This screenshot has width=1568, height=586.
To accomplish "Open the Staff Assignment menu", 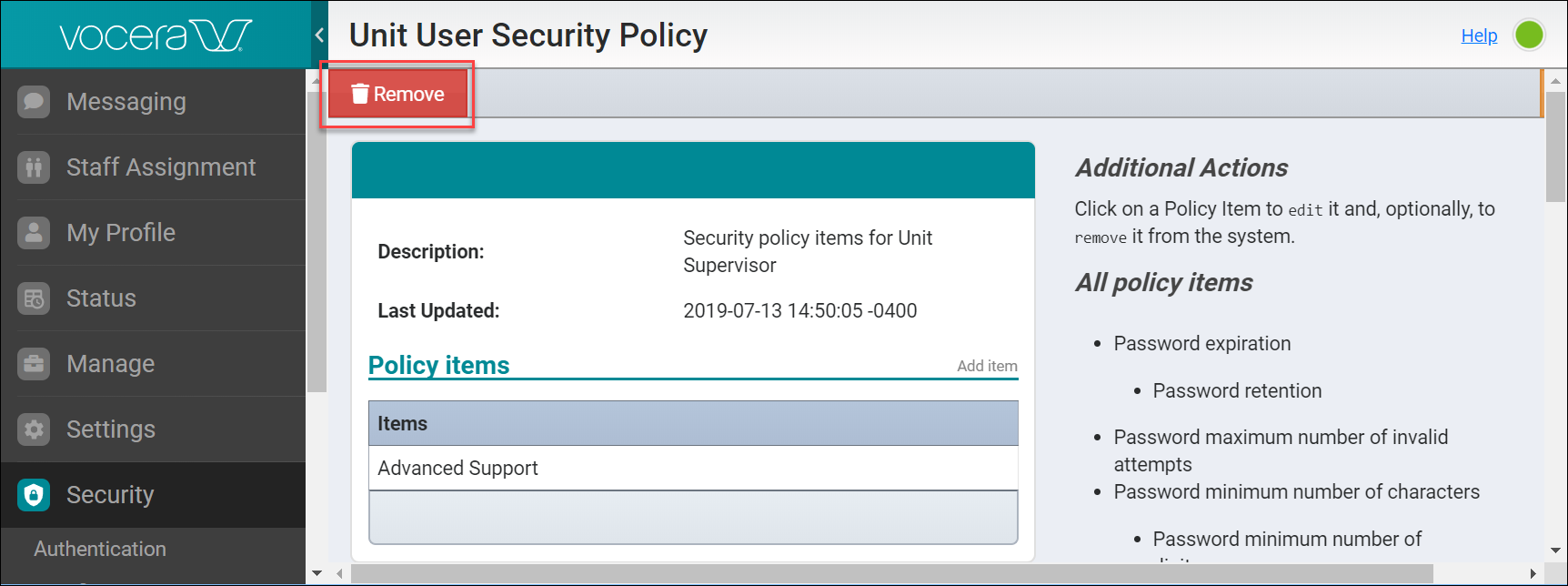I will pyautogui.click(x=153, y=167).
